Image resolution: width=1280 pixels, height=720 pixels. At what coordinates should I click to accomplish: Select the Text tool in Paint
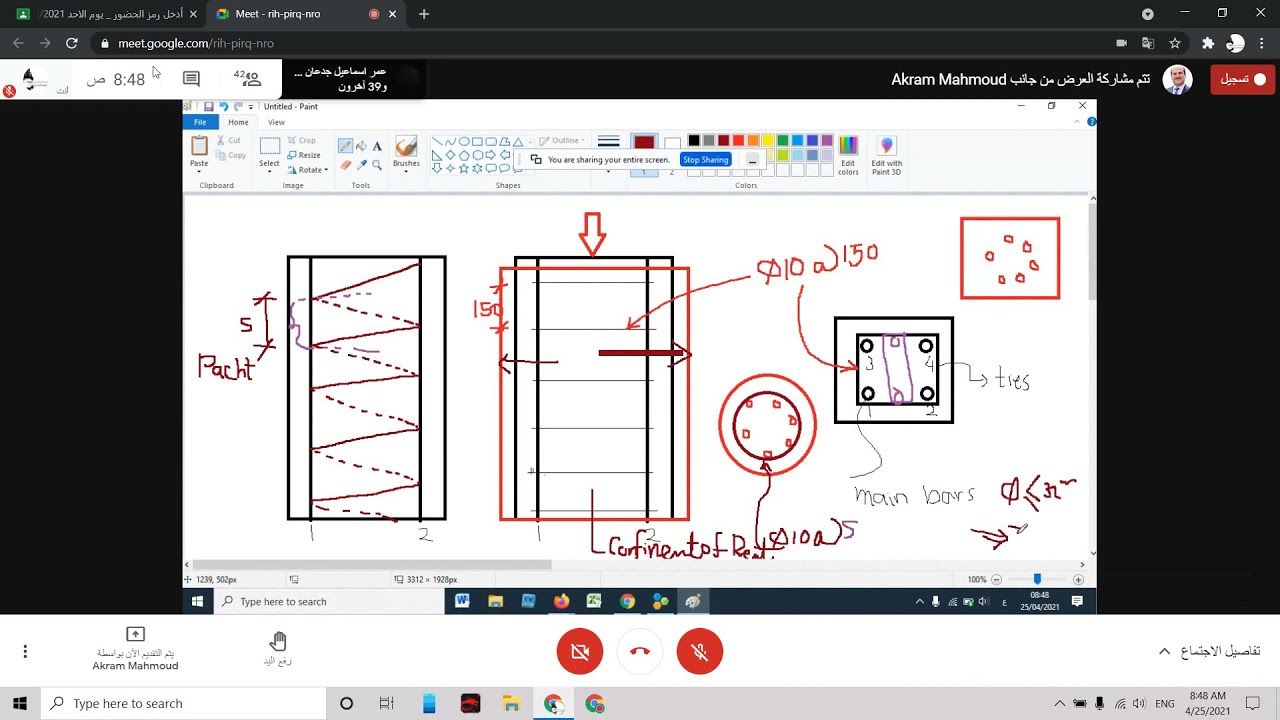pyautogui.click(x=377, y=146)
